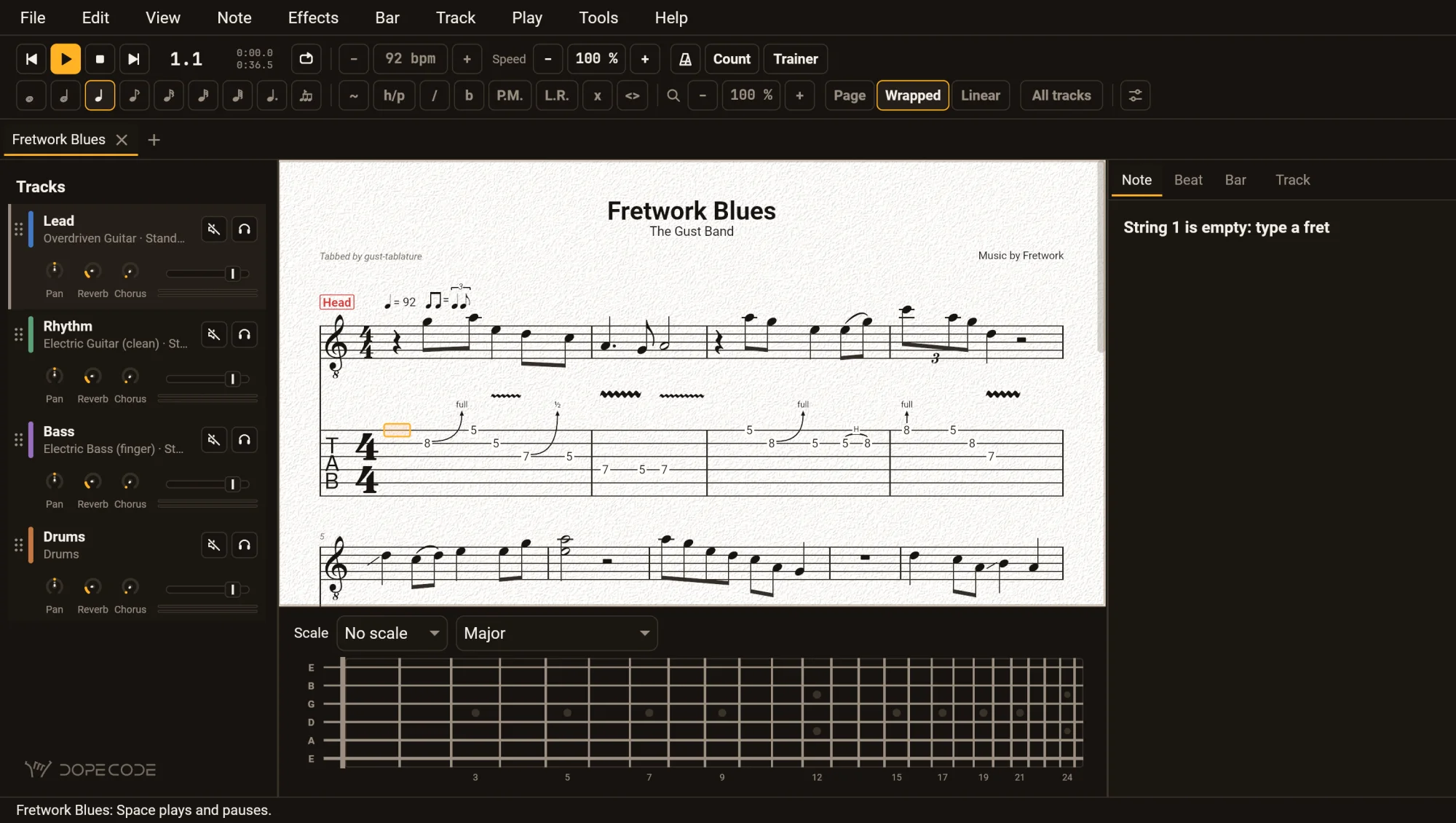This screenshot has width=1456, height=823.
Task: Switch to the Track tab in the inspector
Action: coord(1292,180)
